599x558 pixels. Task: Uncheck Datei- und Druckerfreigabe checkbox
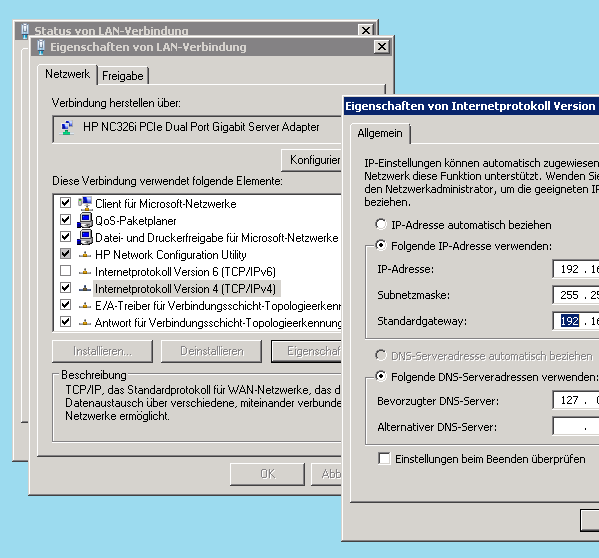[x=66, y=236]
